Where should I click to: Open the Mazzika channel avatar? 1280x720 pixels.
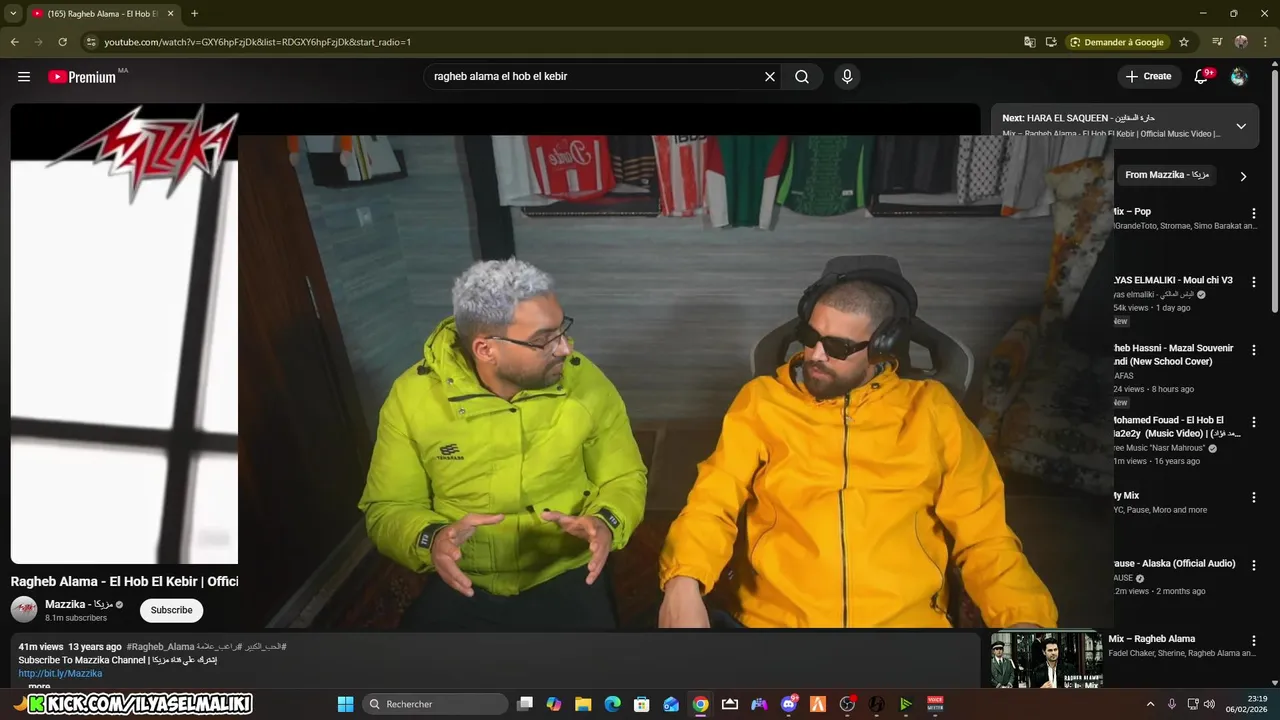[24, 609]
